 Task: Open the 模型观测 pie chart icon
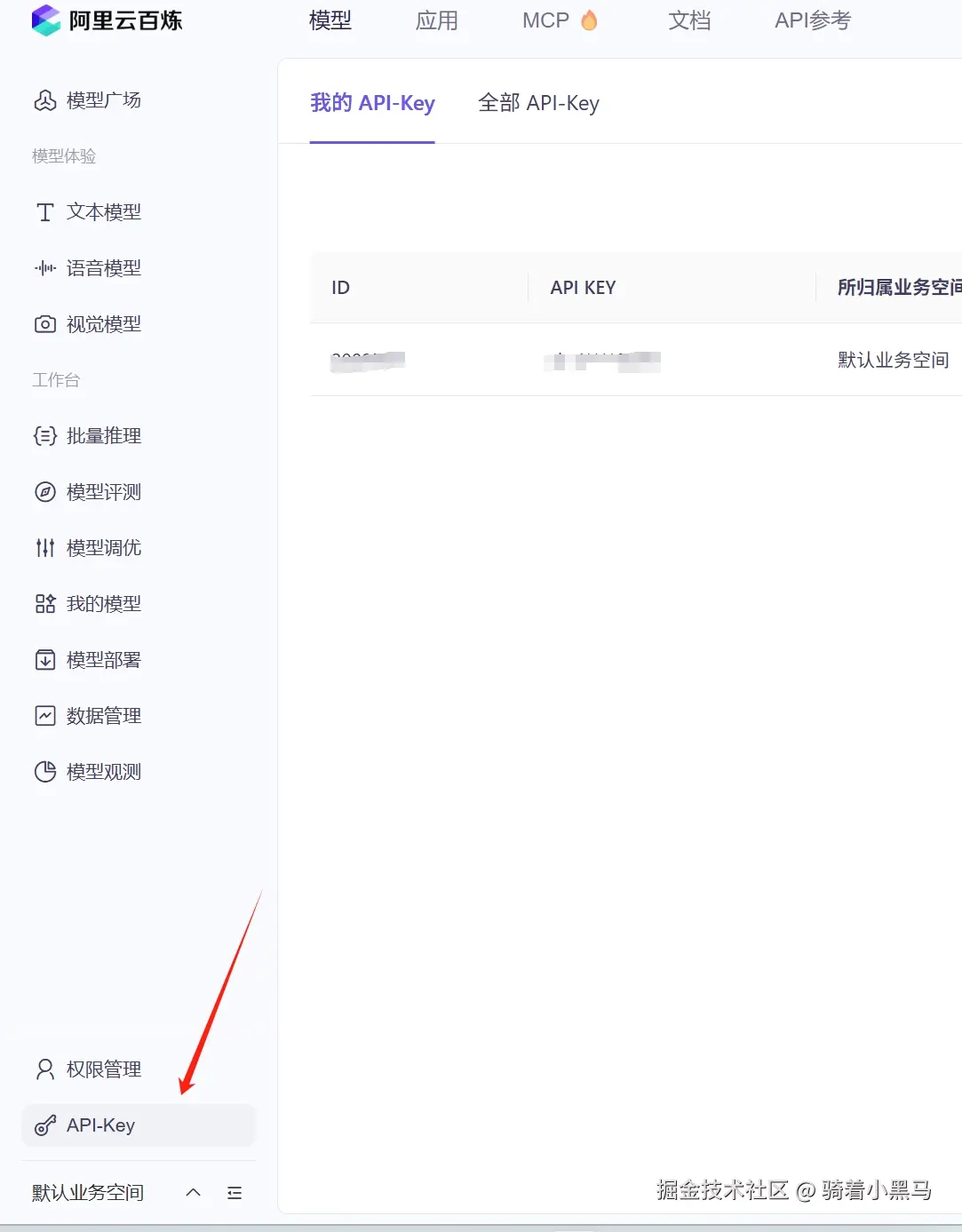coord(45,772)
